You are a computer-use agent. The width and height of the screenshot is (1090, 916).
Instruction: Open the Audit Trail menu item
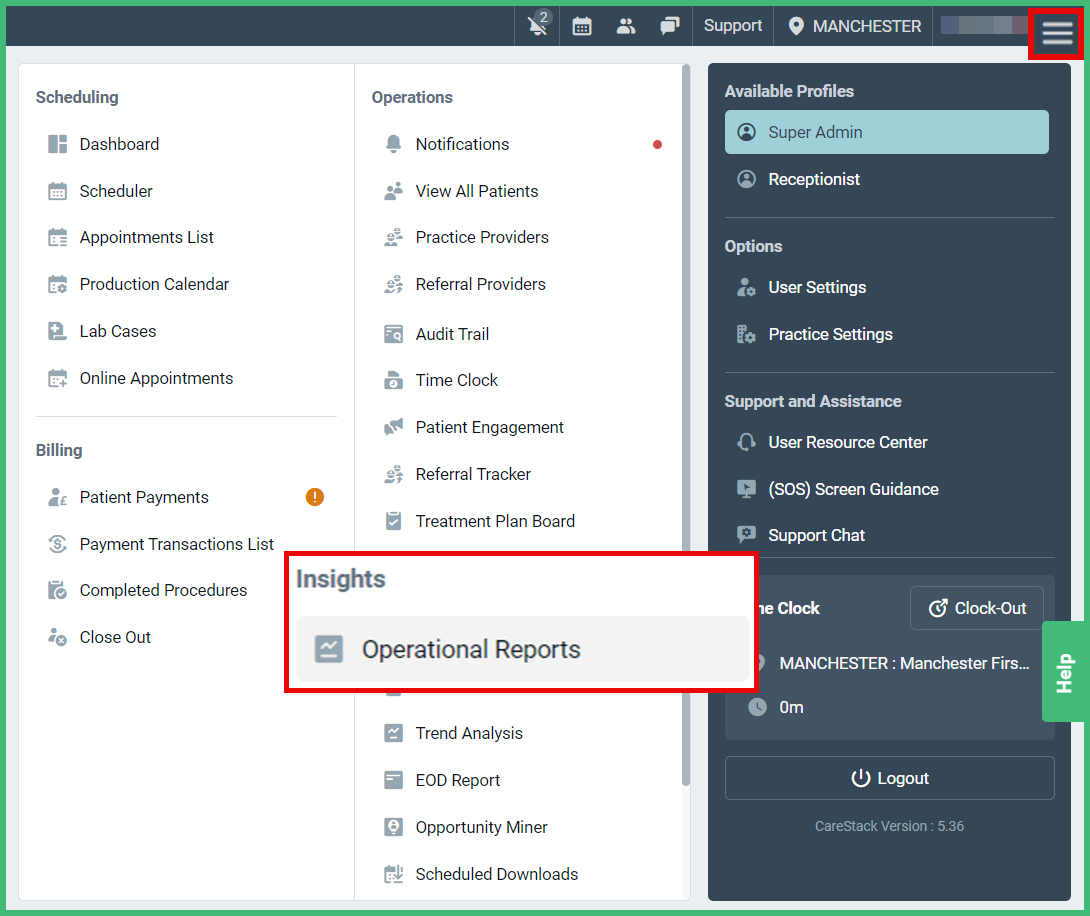click(x=452, y=334)
